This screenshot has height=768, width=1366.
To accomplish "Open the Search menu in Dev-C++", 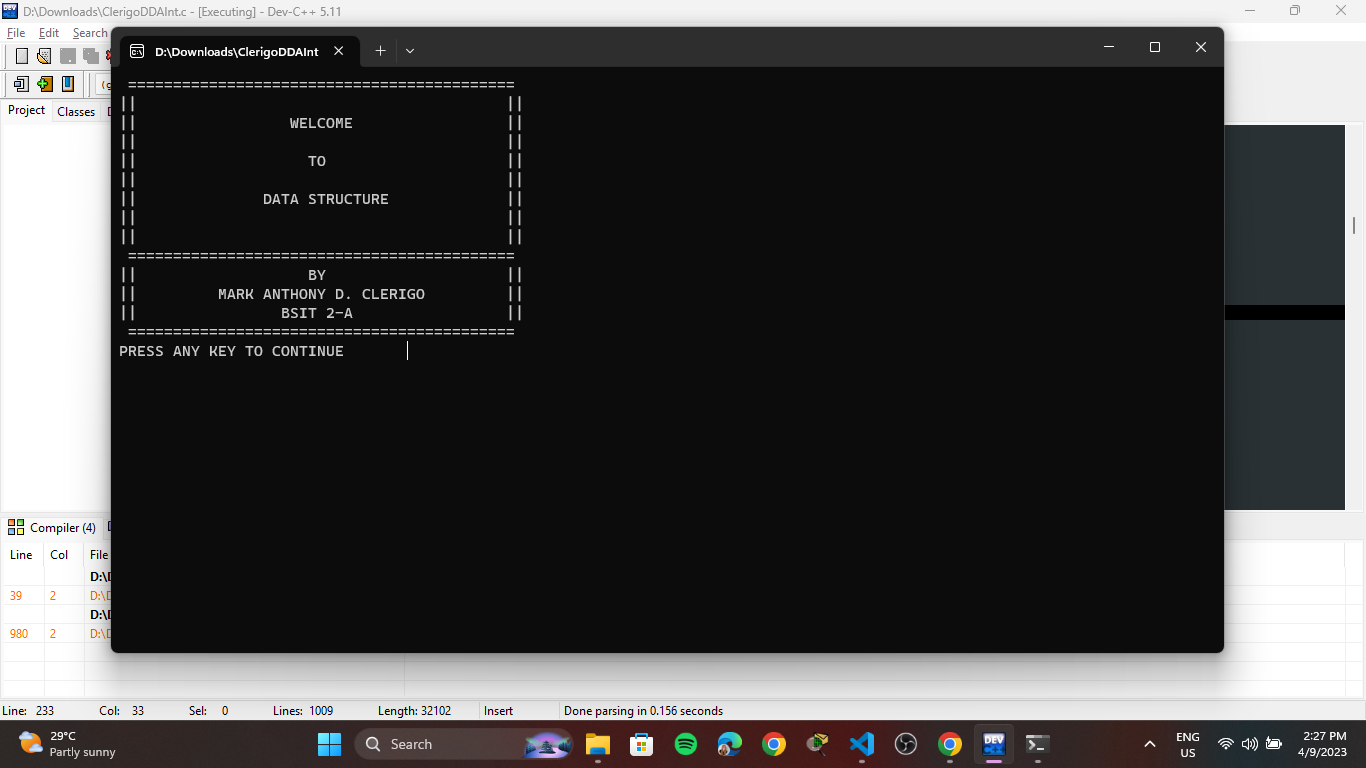I will point(89,33).
